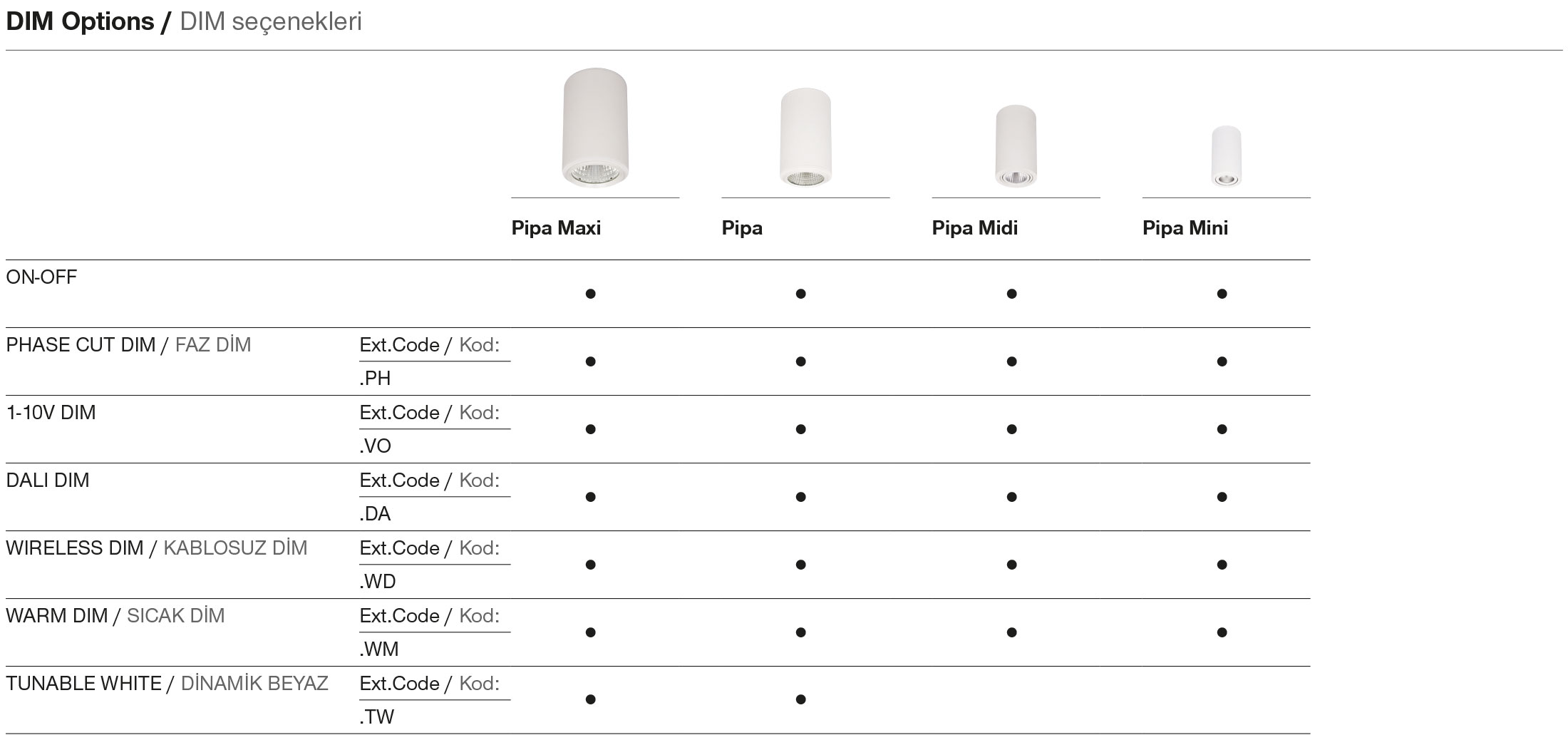Click the DALI DIM dot for Pipa Mini

point(1222,497)
